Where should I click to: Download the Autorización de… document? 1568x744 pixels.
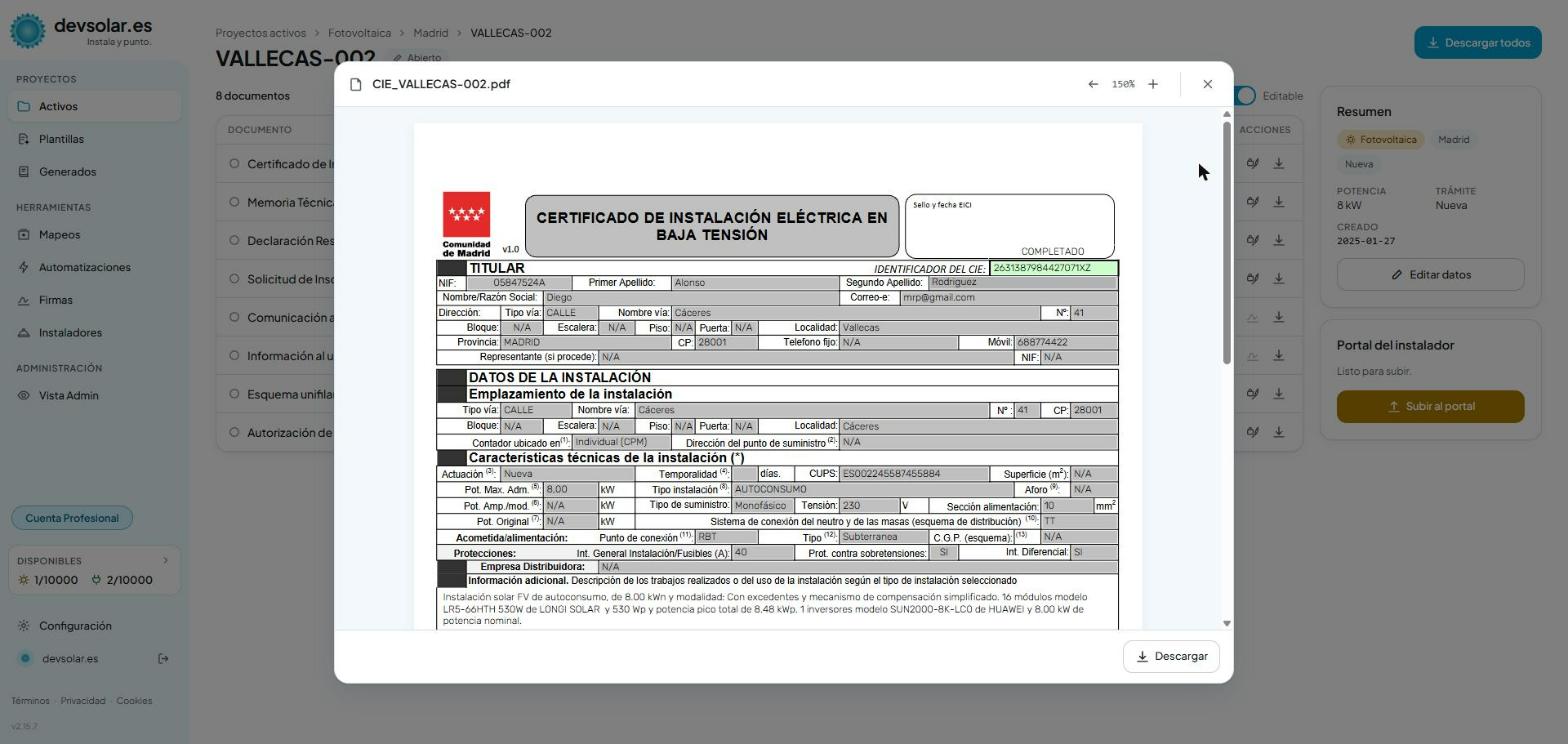pyautogui.click(x=1279, y=432)
